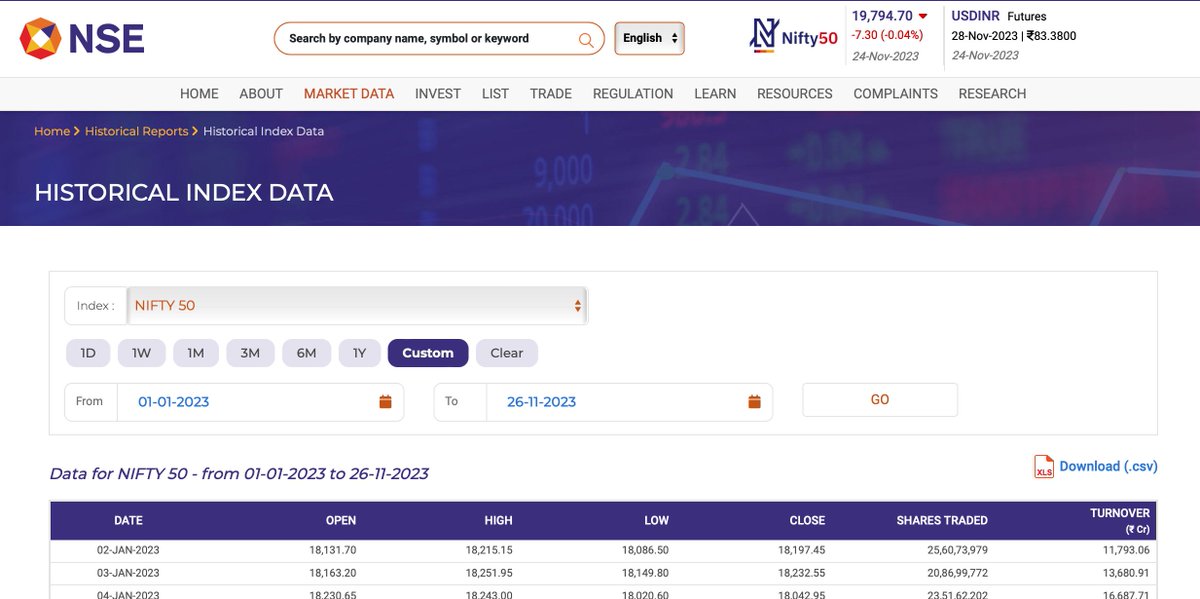Open the HOME menu
The width and height of the screenshot is (1200, 599).
(x=199, y=94)
